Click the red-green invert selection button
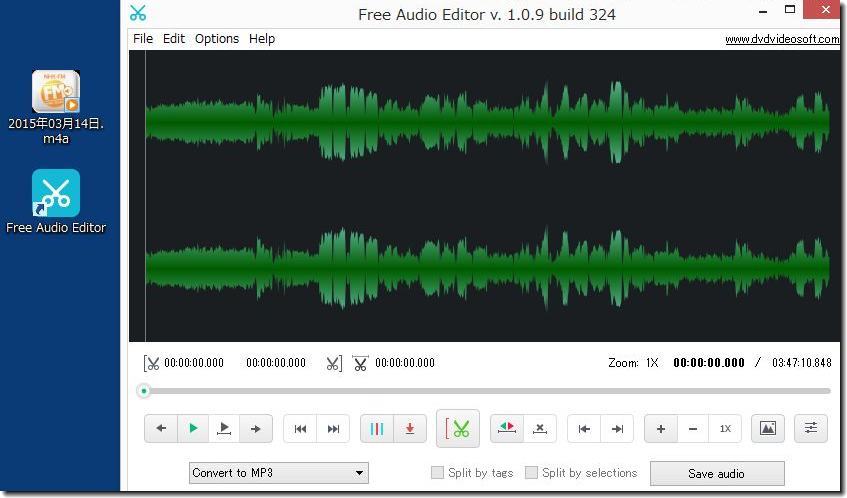 [507, 429]
